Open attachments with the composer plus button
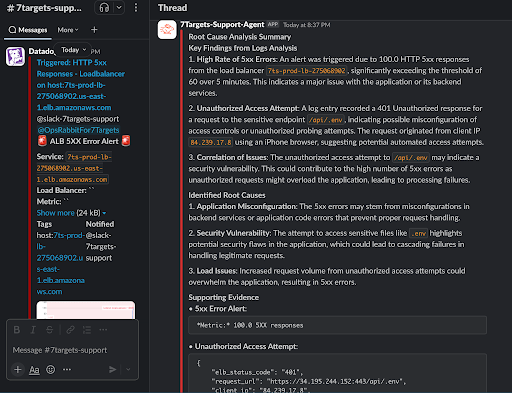The width and height of the screenshot is (512, 393). [18, 369]
